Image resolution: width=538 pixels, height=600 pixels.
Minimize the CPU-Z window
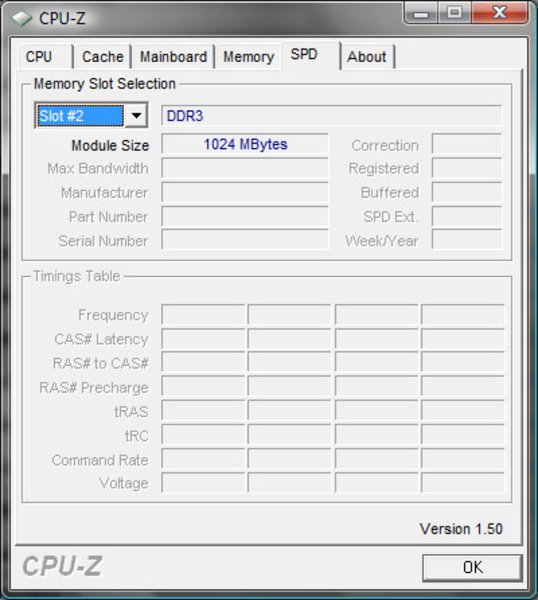(x=421, y=14)
